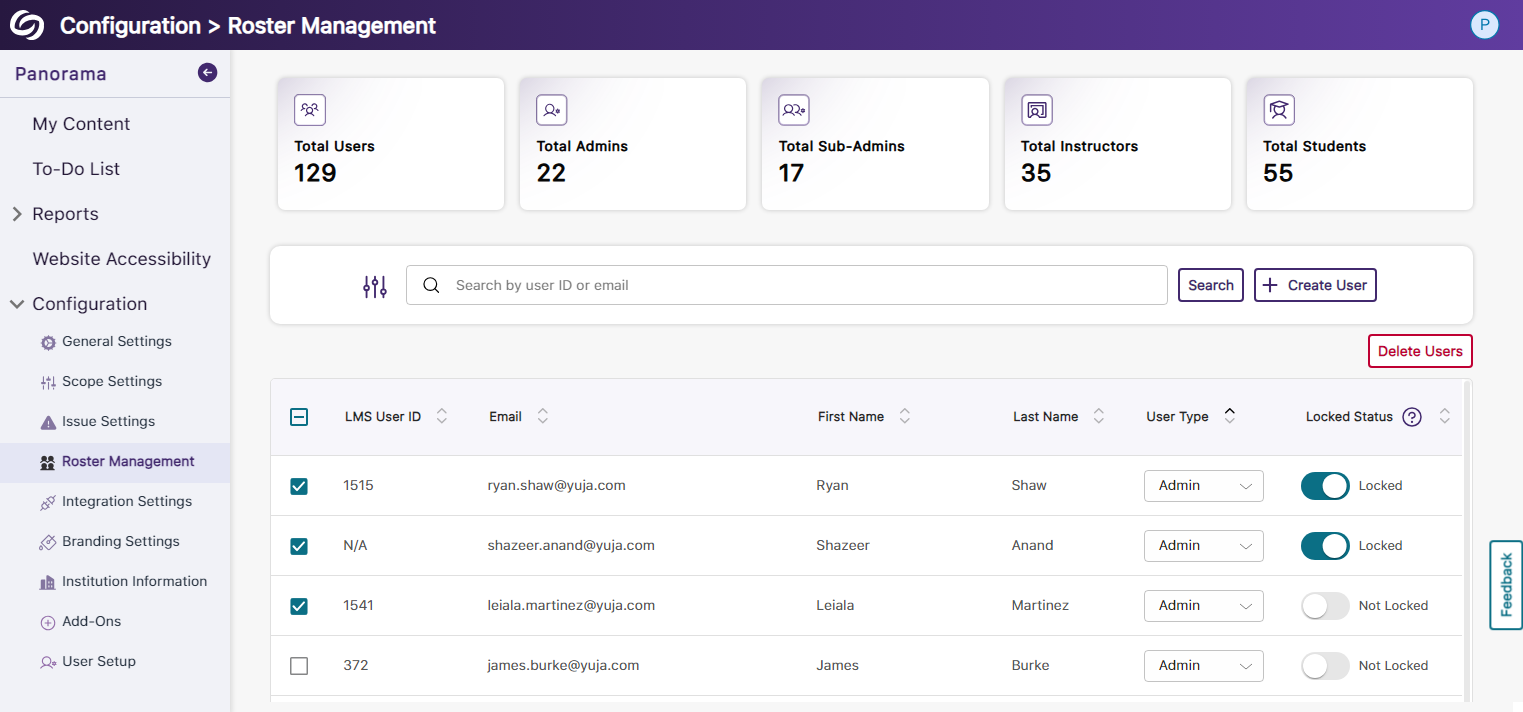Viewport: 1523px width, 712px height.
Task: Unlock Shazeer Anand using the toggle
Action: coord(1325,546)
